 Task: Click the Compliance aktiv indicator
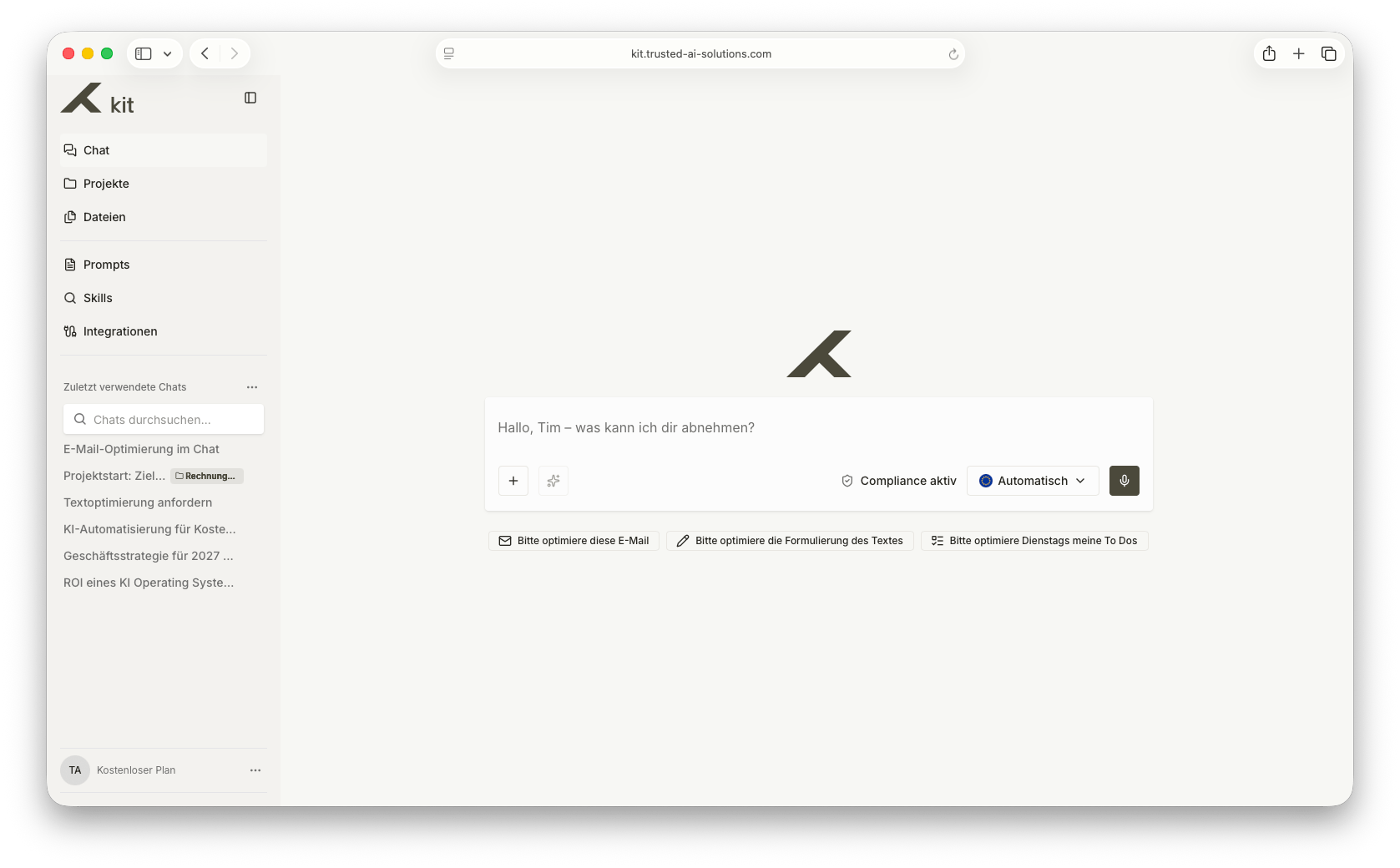pyautogui.click(x=898, y=481)
